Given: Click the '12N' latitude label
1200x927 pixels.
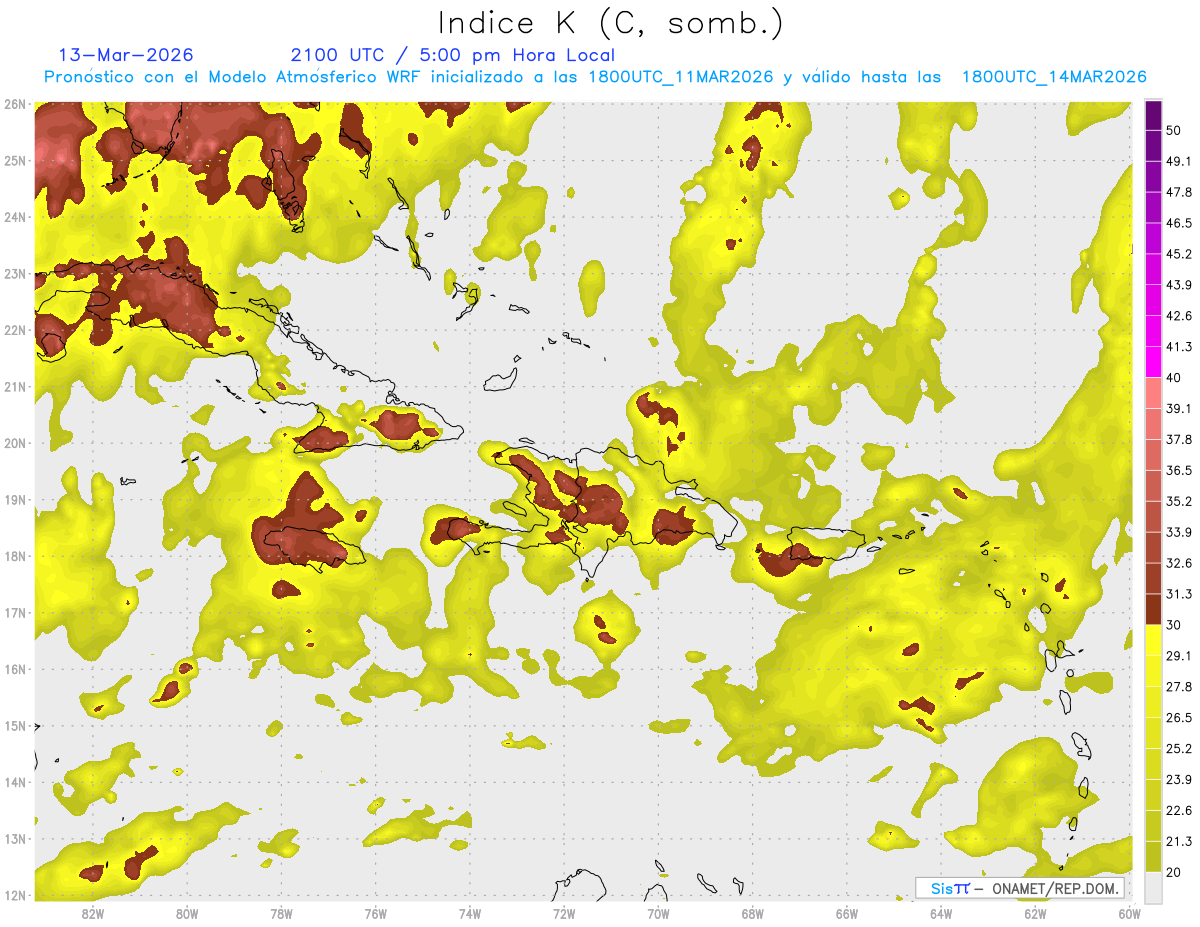Looking at the screenshot, I should (15, 895).
